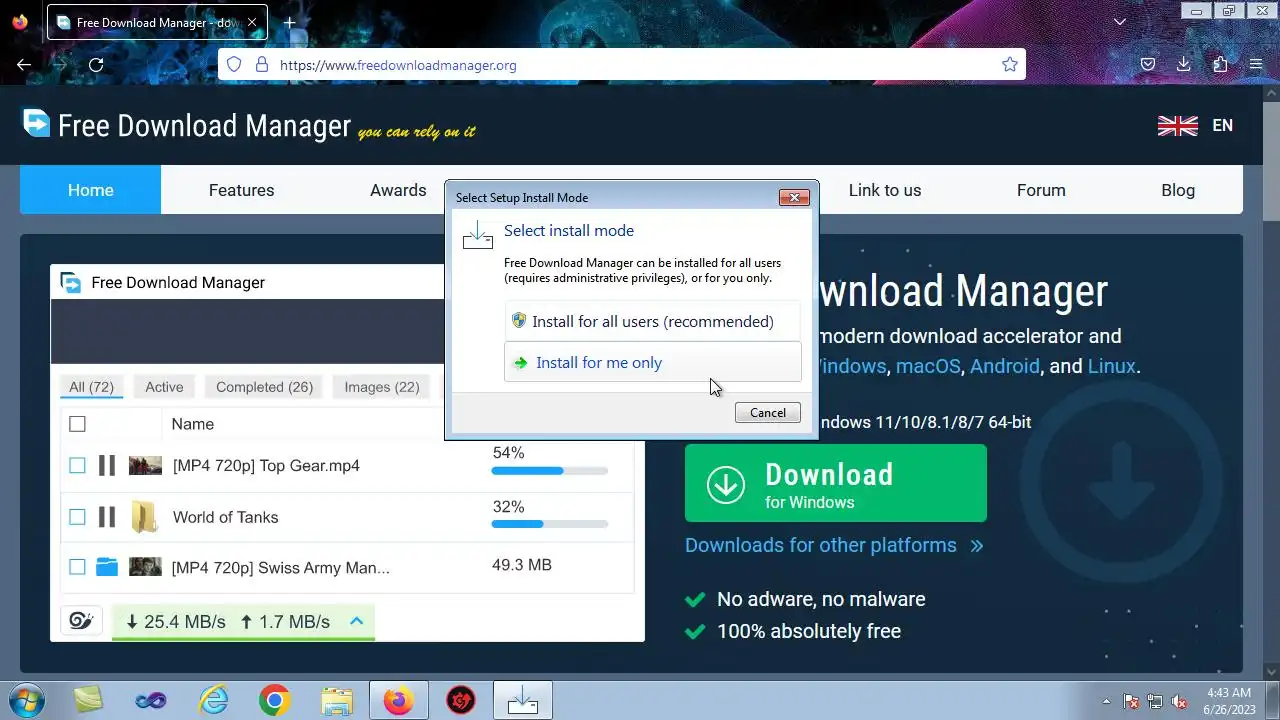Check the Swiss Army Man row checkbox
1280x720 pixels.
coord(77,567)
